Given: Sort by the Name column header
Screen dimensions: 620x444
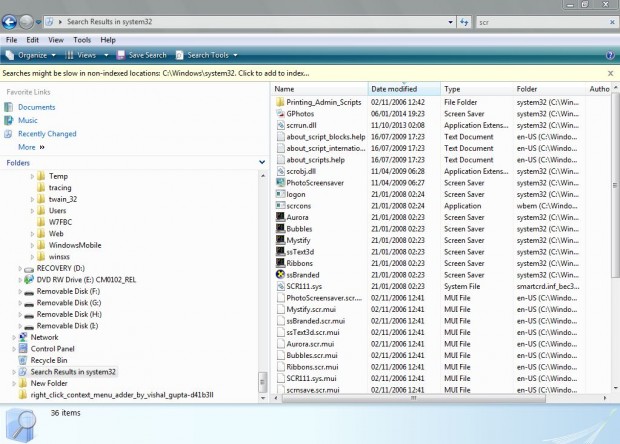Looking at the screenshot, I should pos(319,89).
